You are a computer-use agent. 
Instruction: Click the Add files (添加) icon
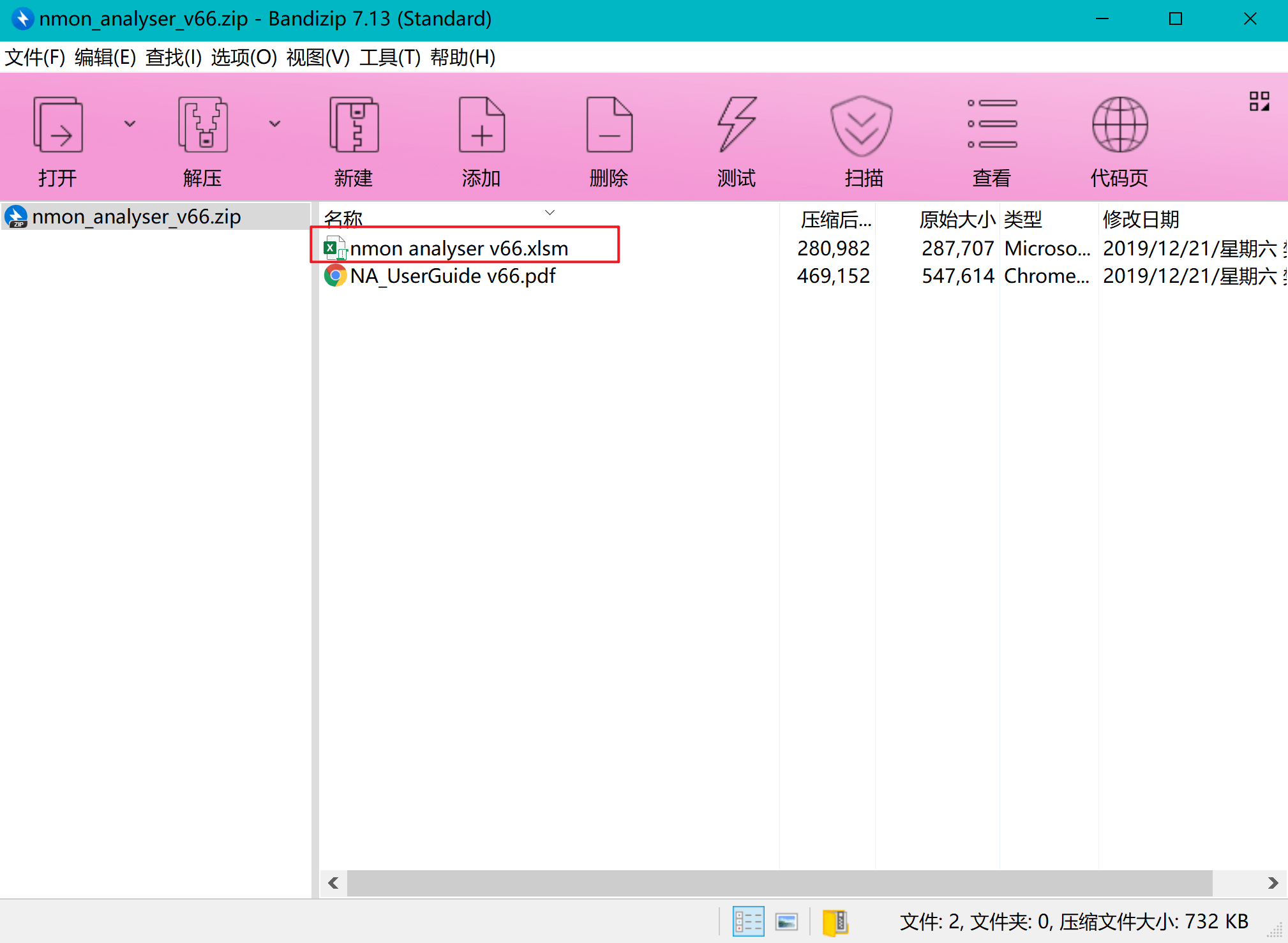tap(481, 126)
